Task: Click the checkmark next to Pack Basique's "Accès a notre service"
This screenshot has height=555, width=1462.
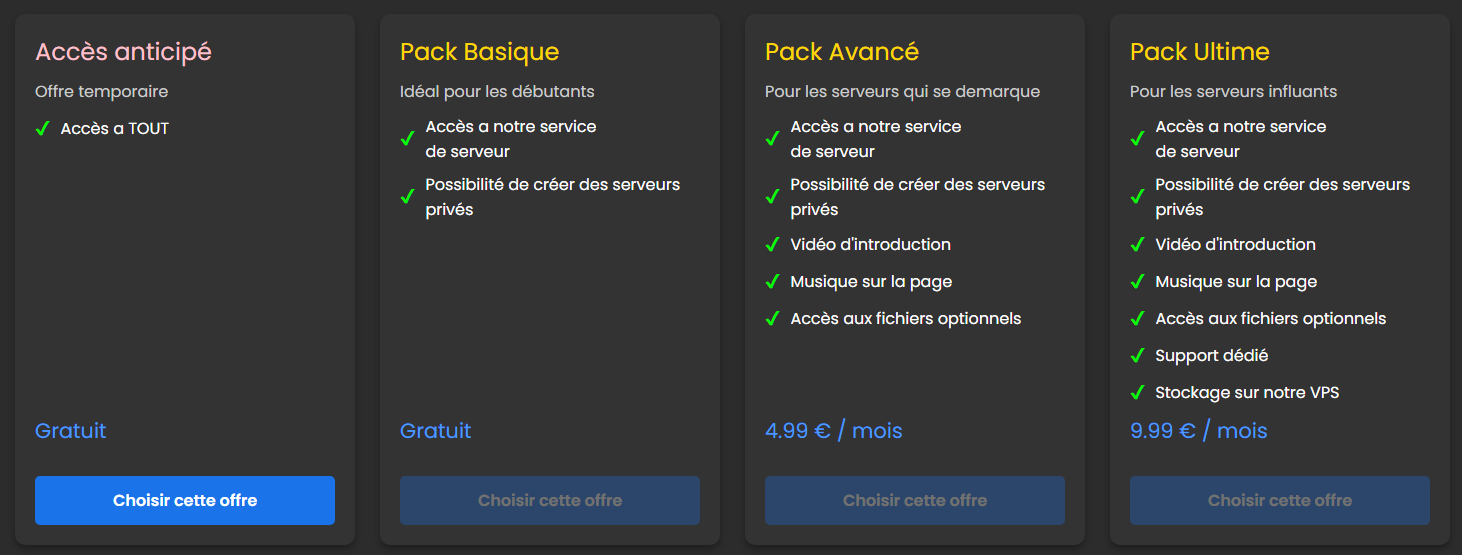Action: point(407,139)
